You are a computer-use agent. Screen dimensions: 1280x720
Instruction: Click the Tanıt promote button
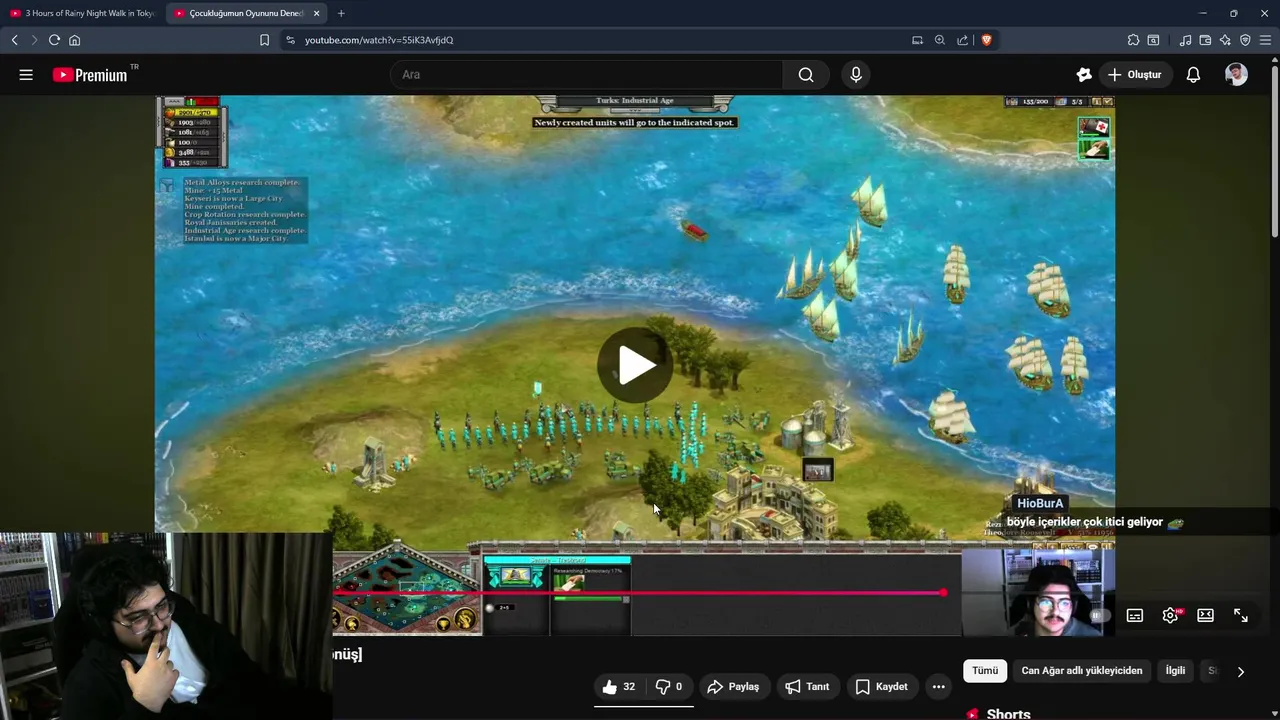[x=807, y=687]
